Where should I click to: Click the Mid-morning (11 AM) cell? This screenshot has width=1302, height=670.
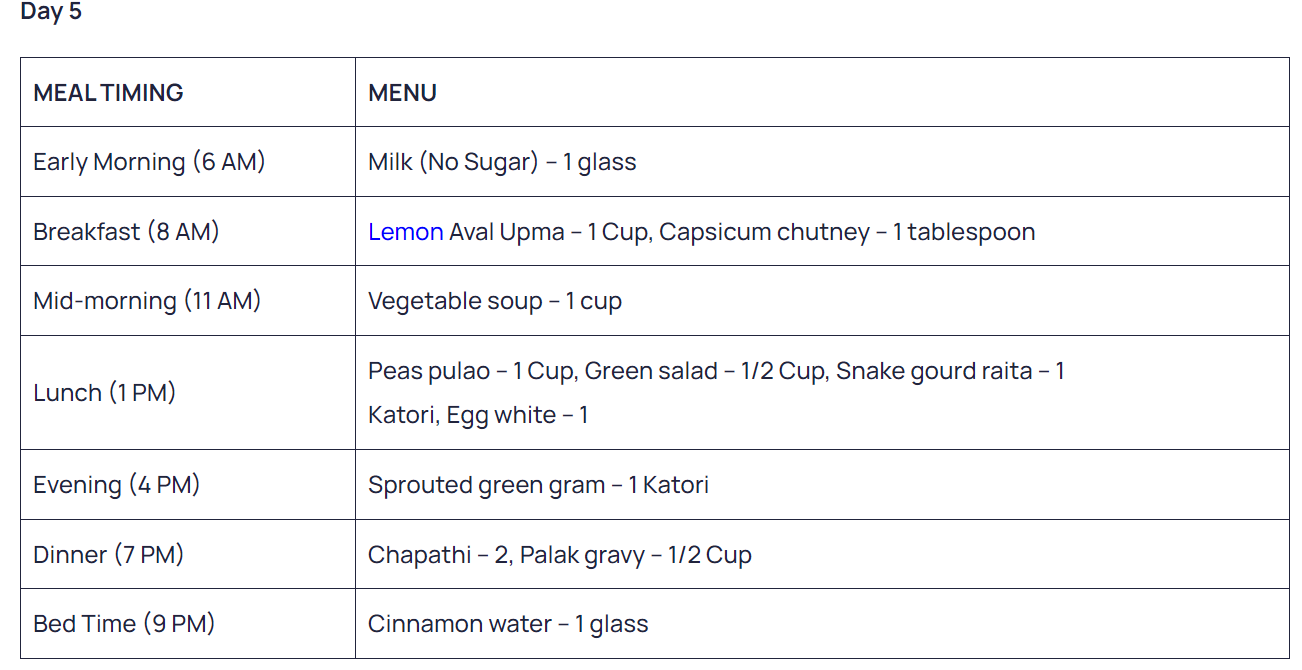click(188, 300)
